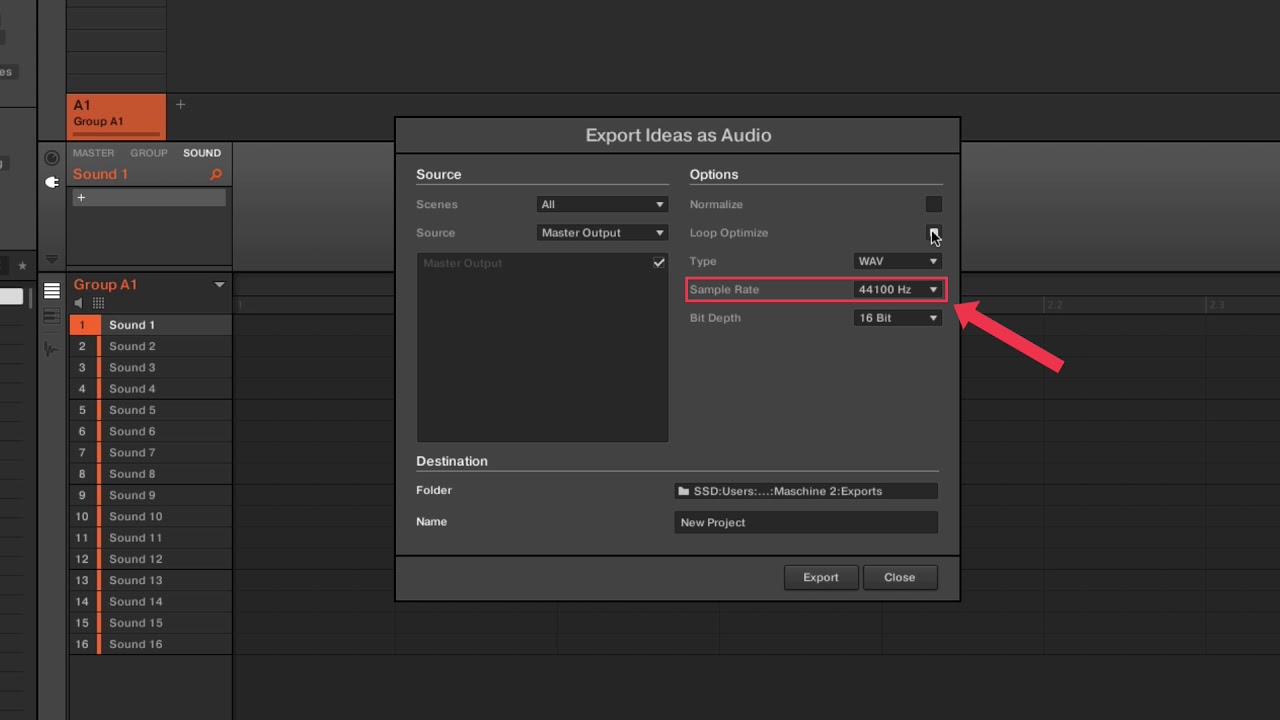
Task: Open the Source dropdown showing Master Output
Action: tap(602, 233)
